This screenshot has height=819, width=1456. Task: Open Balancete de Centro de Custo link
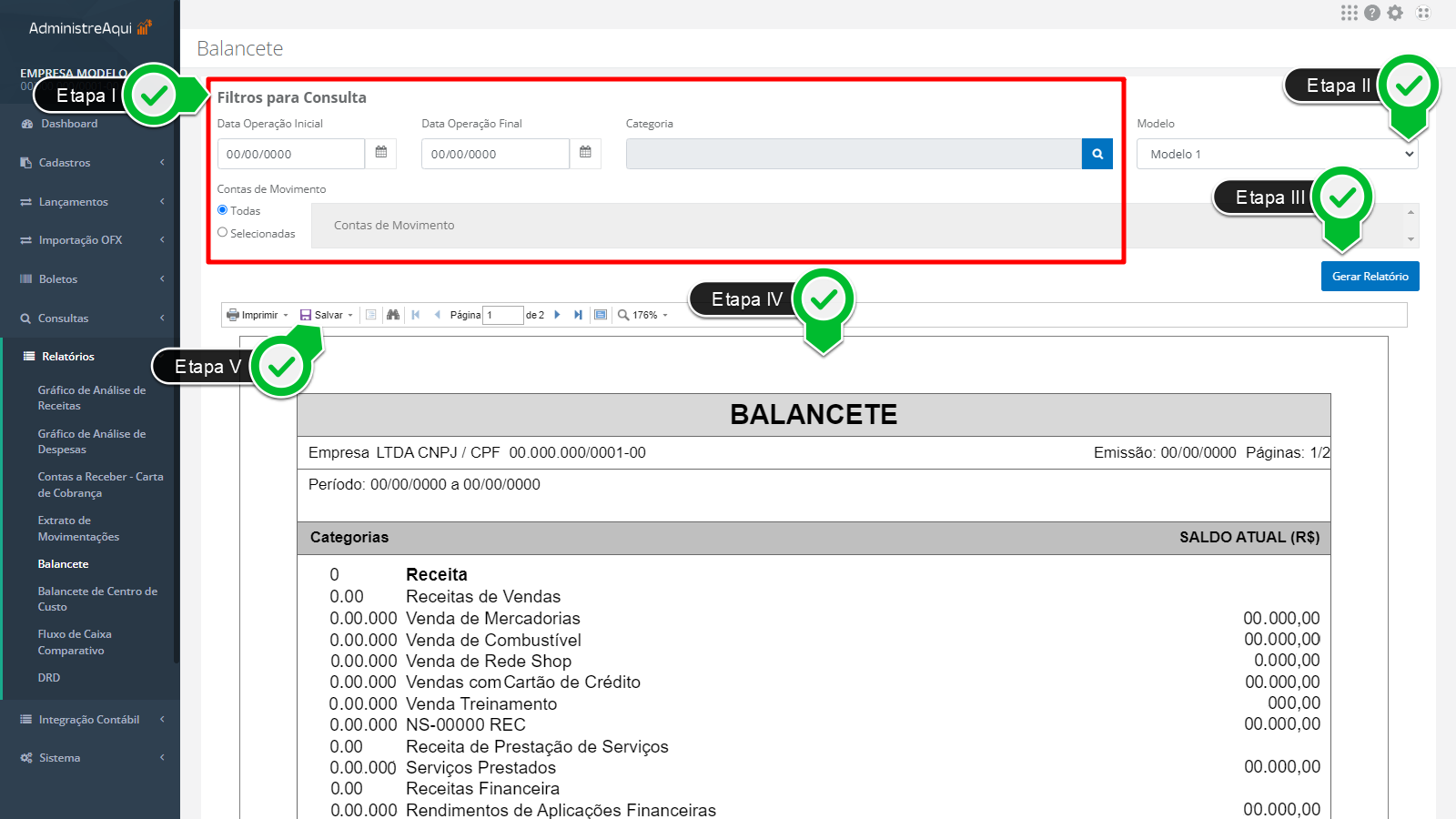coord(97,599)
